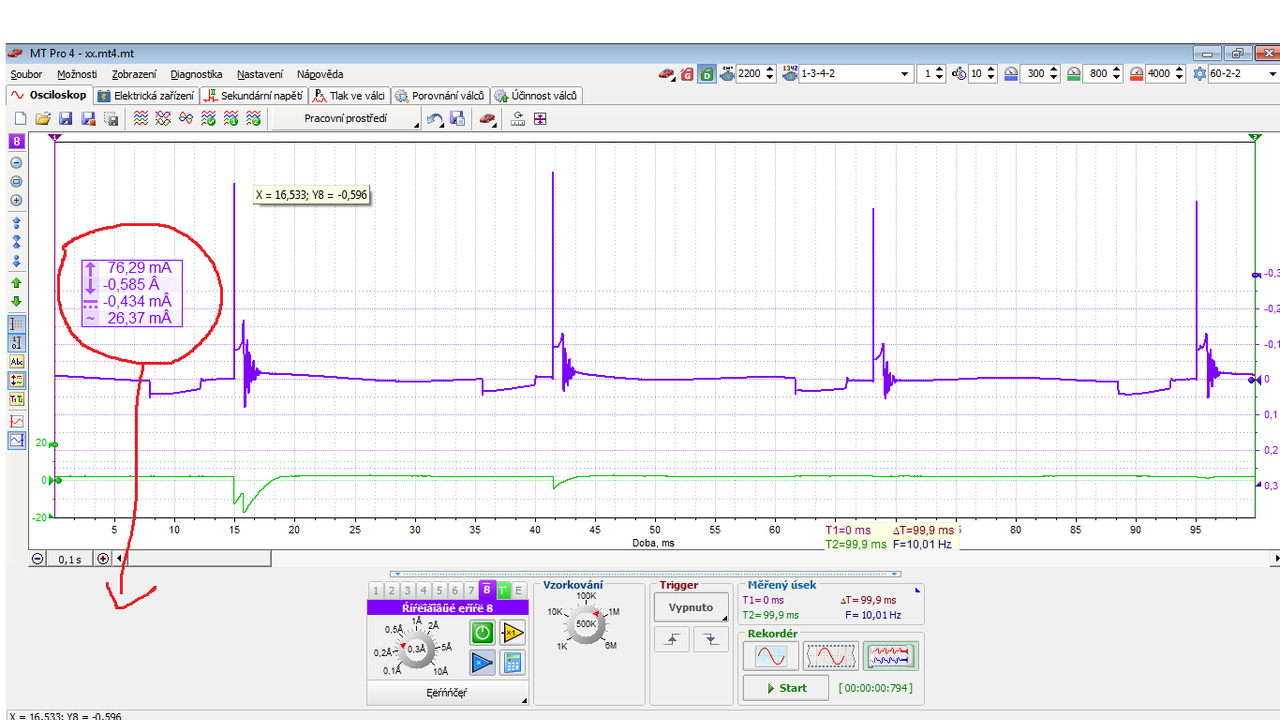Switch to the Tlak ve válci tab

pos(348,96)
